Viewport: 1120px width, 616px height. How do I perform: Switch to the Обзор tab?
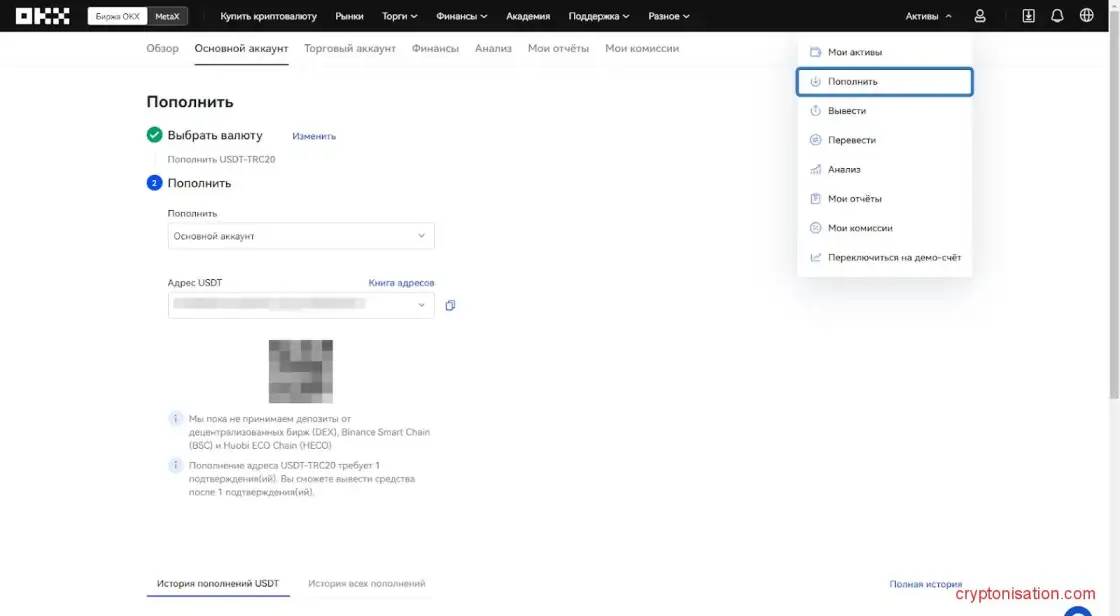tap(162, 49)
